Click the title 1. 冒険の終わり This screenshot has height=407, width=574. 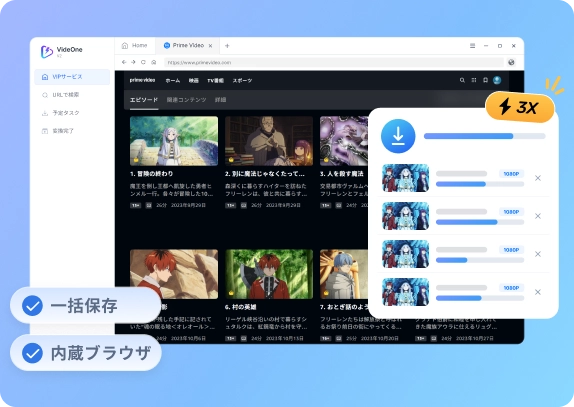[x=152, y=173]
